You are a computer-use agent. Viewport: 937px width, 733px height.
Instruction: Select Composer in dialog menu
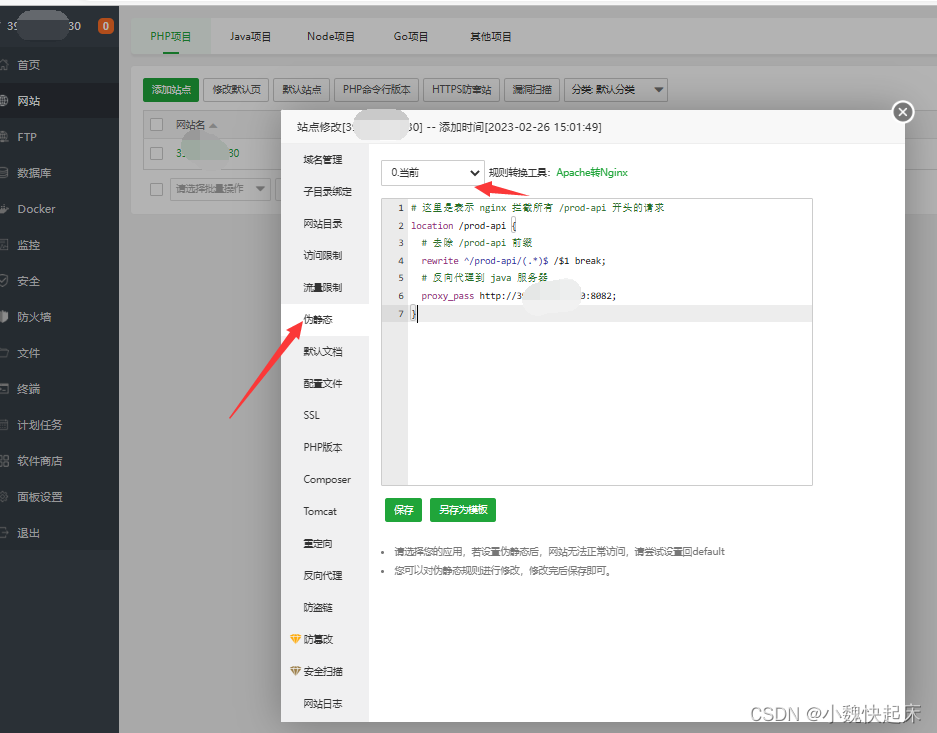pyautogui.click(x=327, y=479)
